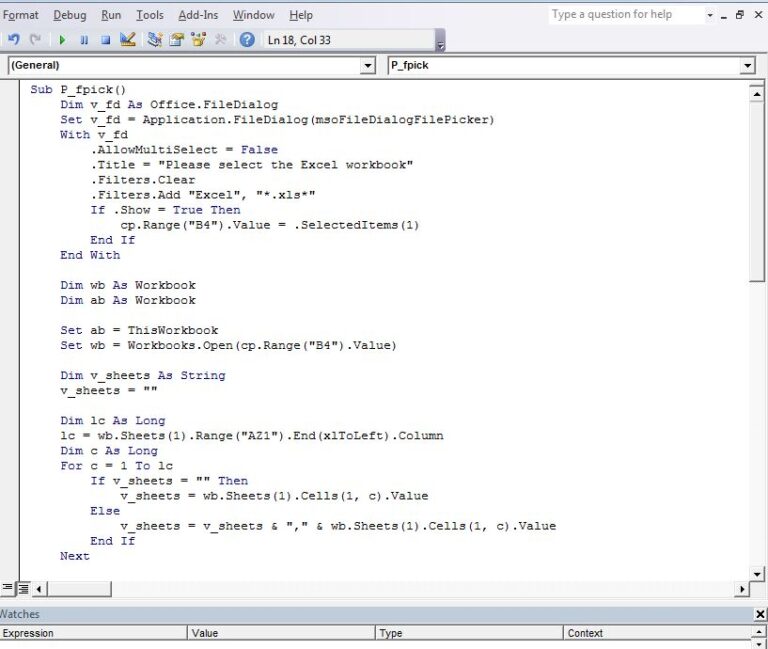
Task: Expand the (General) object dropdown
Action: click(x=367, y=66)
